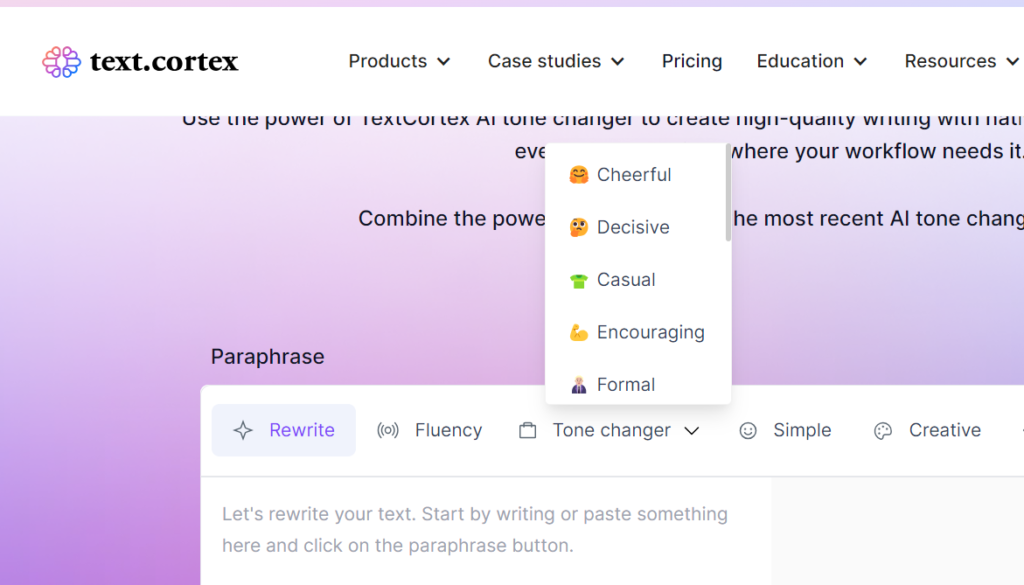The width and height of the screenshot is (1024, 585).
Task: Select the Cheerful tone option
Action: (637, 175)
